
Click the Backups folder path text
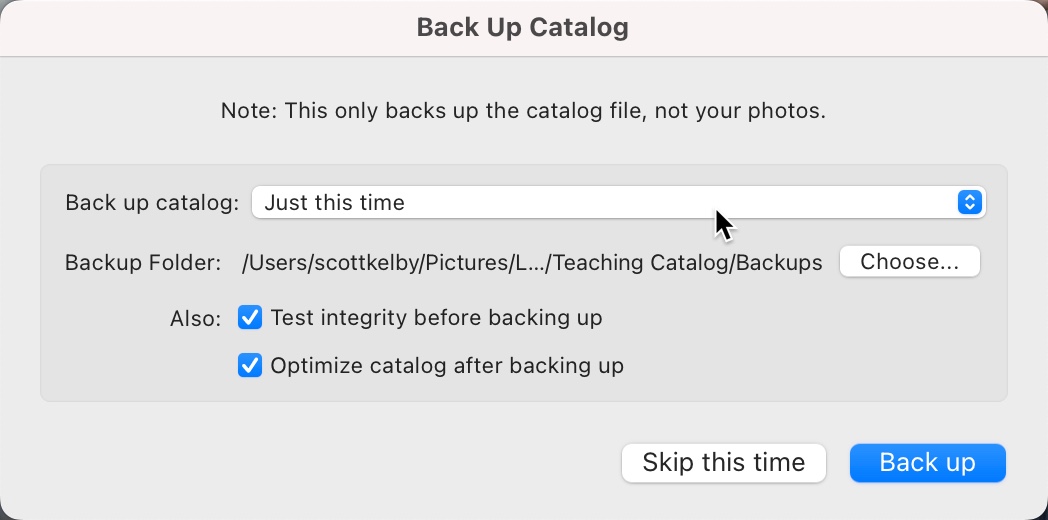[532, 262]
